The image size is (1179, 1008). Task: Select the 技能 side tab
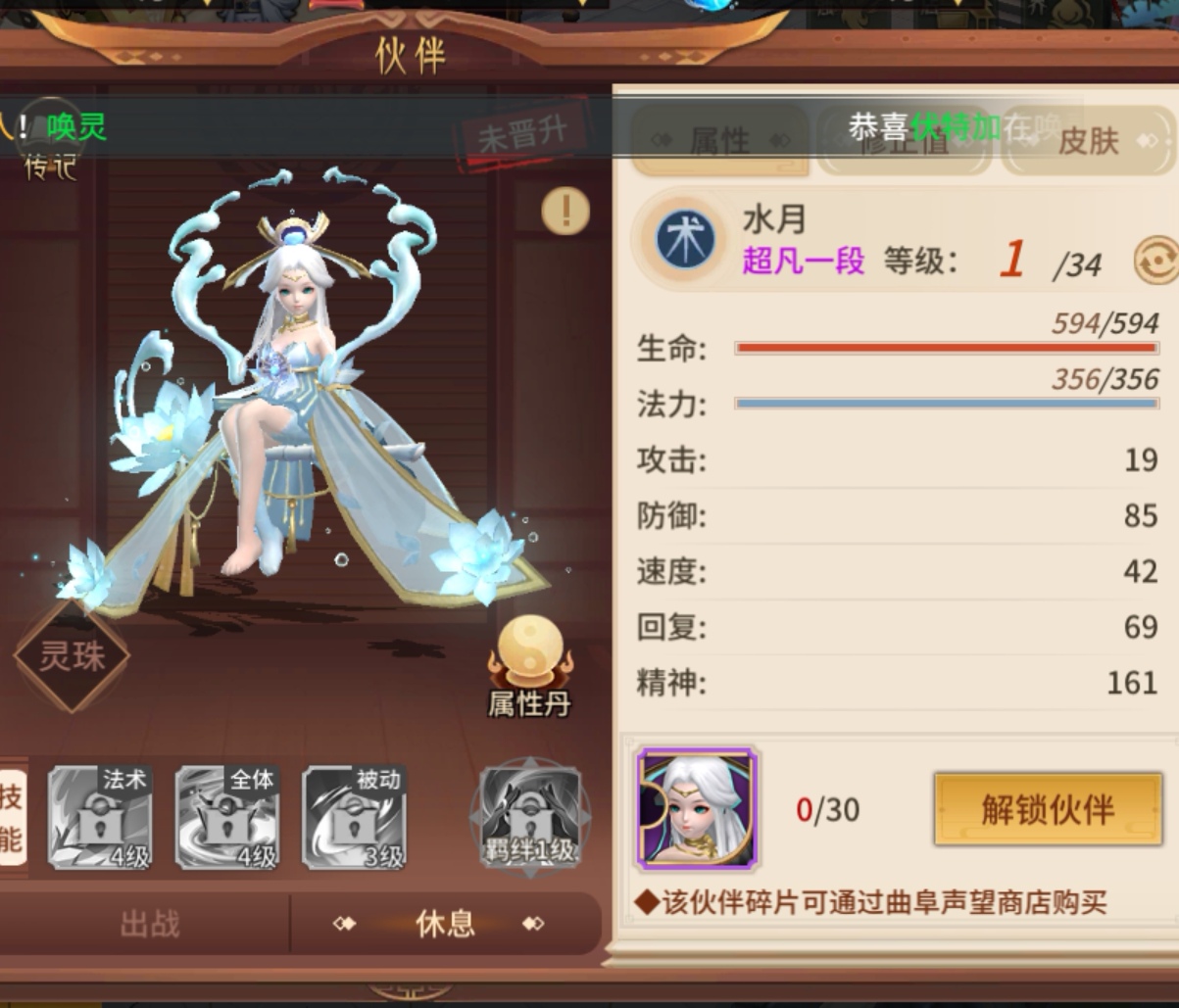pyautogui.click(x=13, y=817)
